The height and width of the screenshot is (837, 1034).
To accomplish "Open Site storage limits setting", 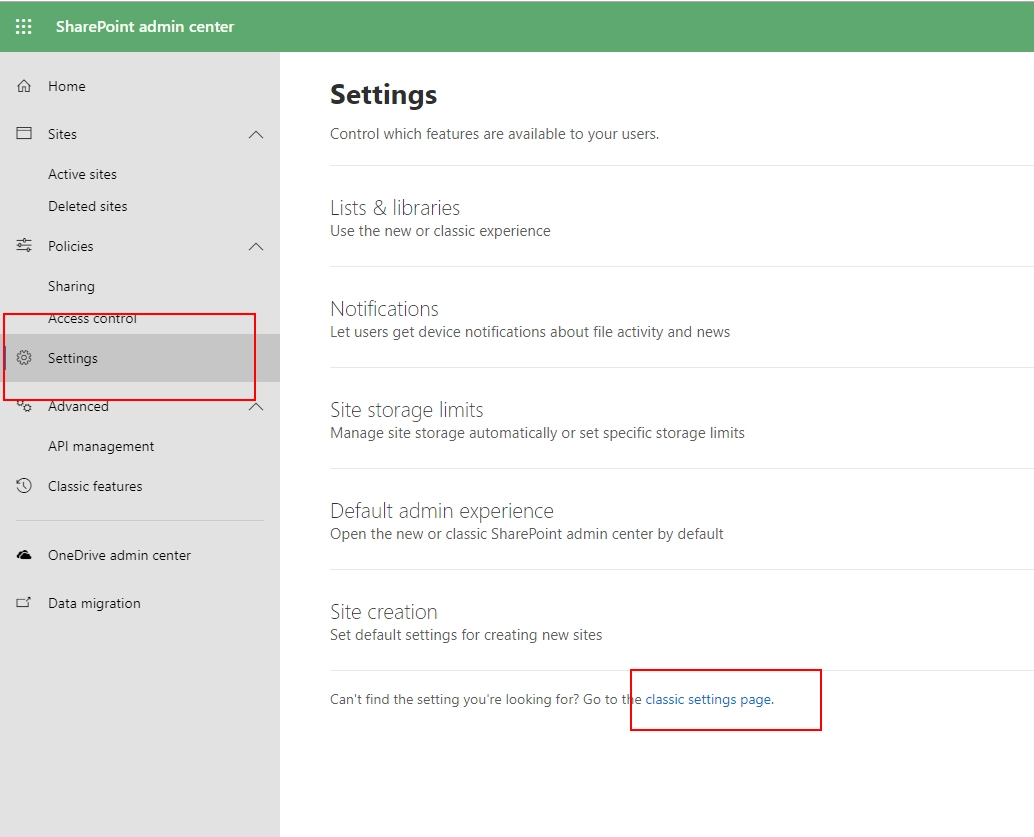I will [x=407, y=410].
